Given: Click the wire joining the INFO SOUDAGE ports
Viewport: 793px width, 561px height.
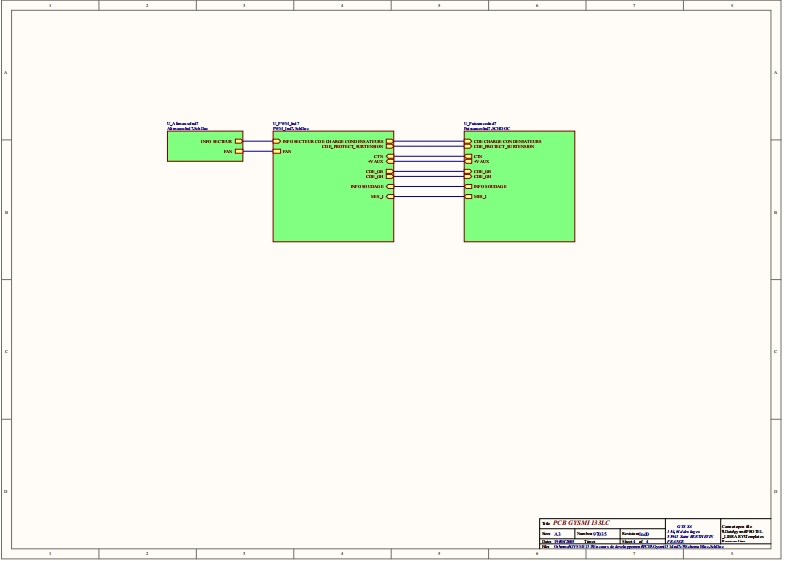Looking at the screenshot, I should coord(428,186).
